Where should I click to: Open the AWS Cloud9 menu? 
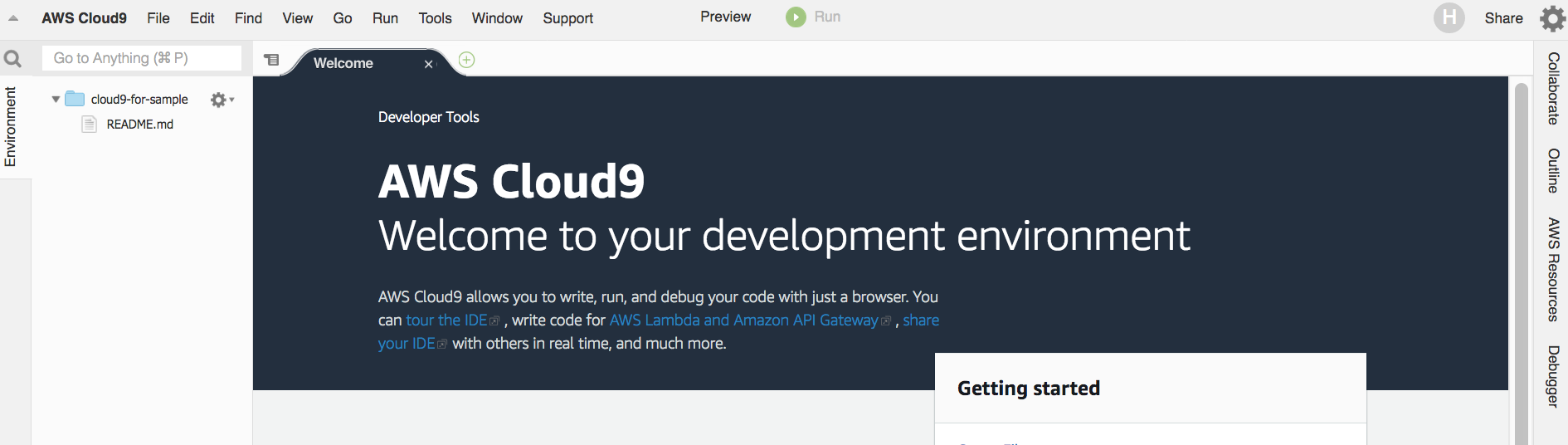point(84,17)
